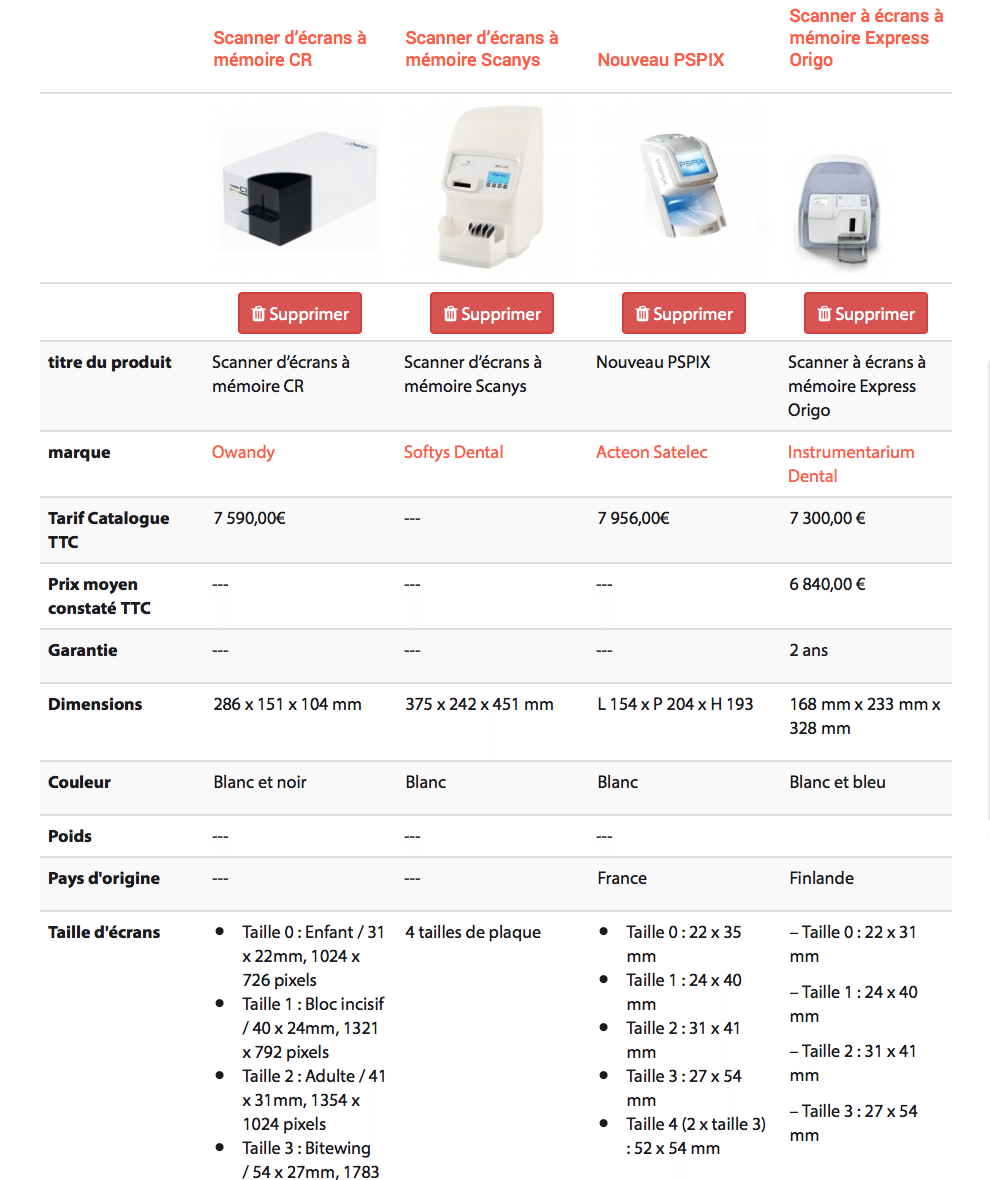990x1180 pixels.
Task: Visit the Instrumentarium Dental brand link
Action: 850,464
